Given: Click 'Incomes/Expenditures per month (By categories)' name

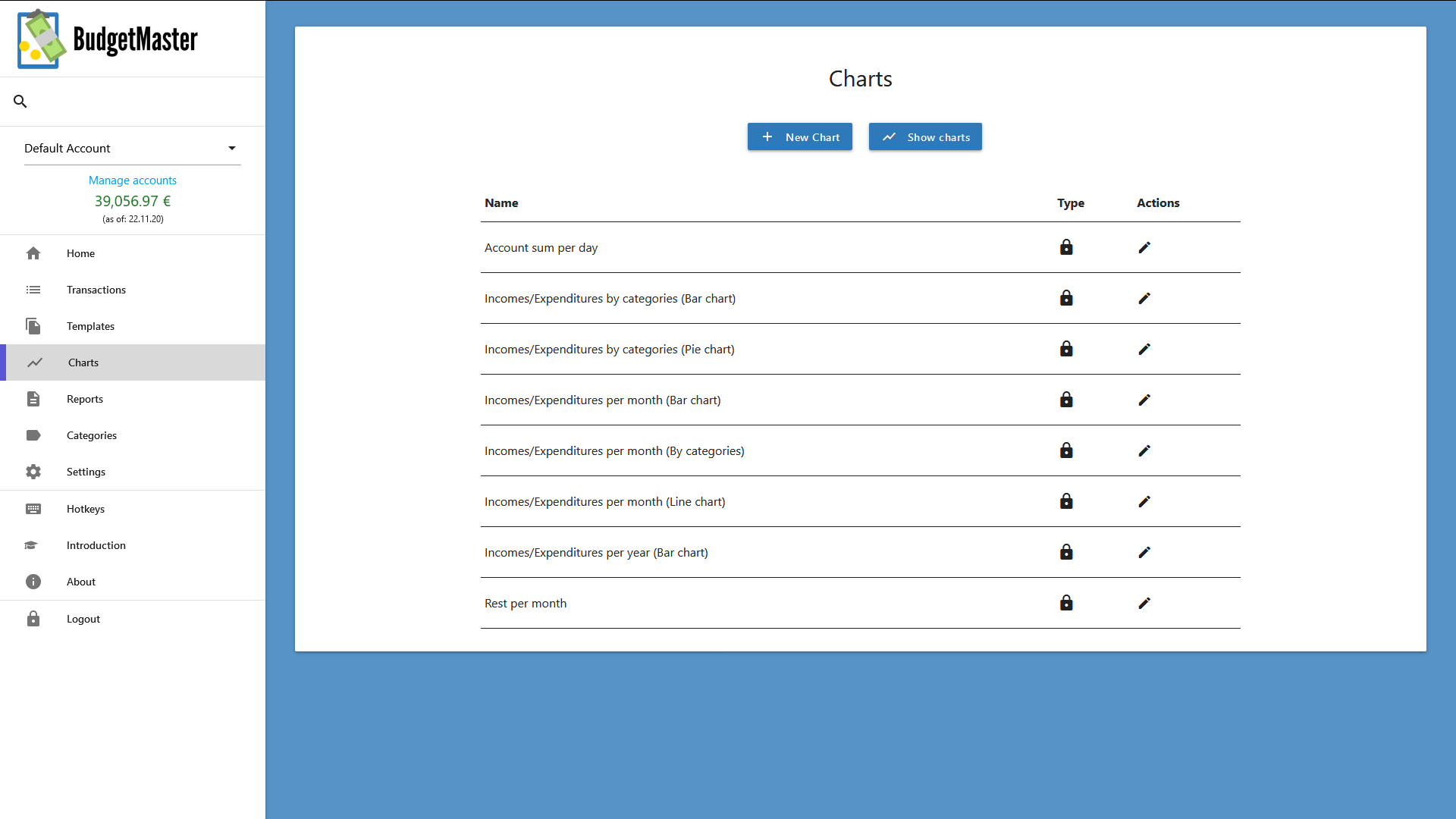Looking at the screenshot, I should (614, 451).
